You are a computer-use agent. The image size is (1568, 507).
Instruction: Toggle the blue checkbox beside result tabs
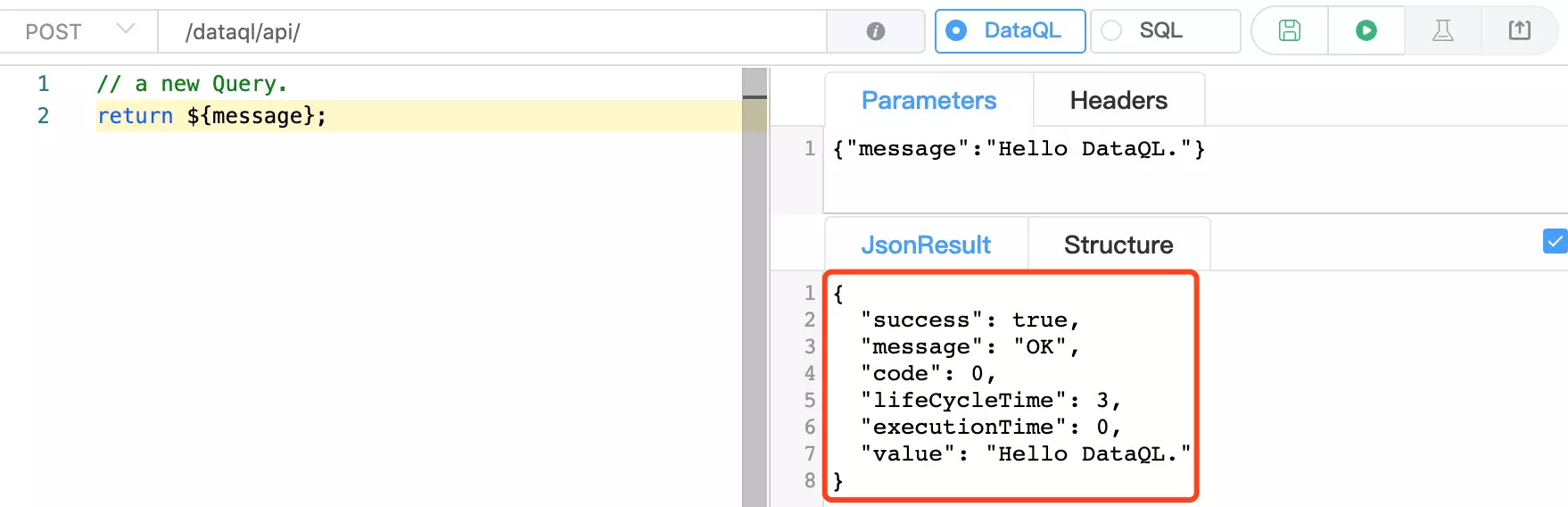(1556, 241)
